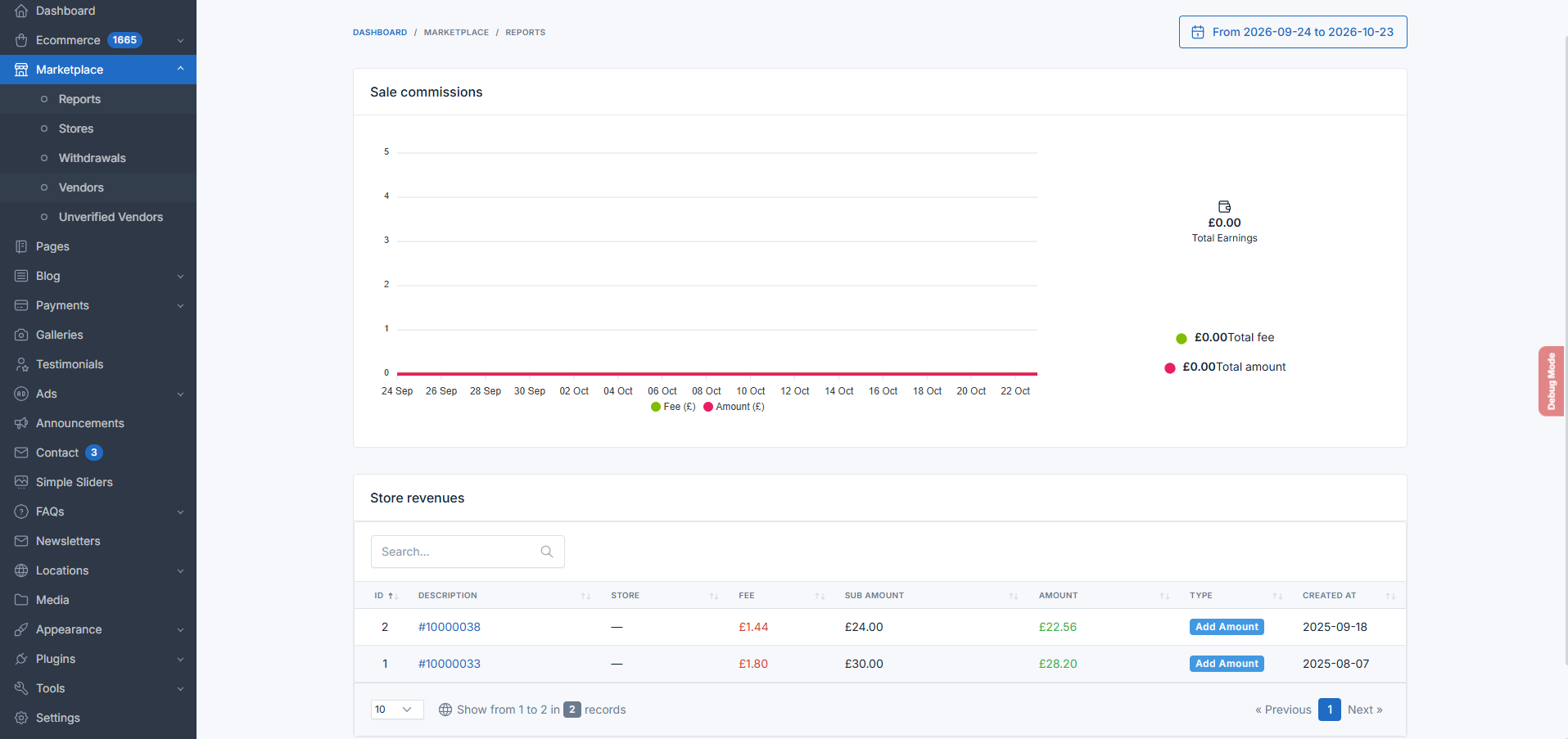Sort table by FEE column header
Screen dimensions: 1568x739
tap(781, 596)
